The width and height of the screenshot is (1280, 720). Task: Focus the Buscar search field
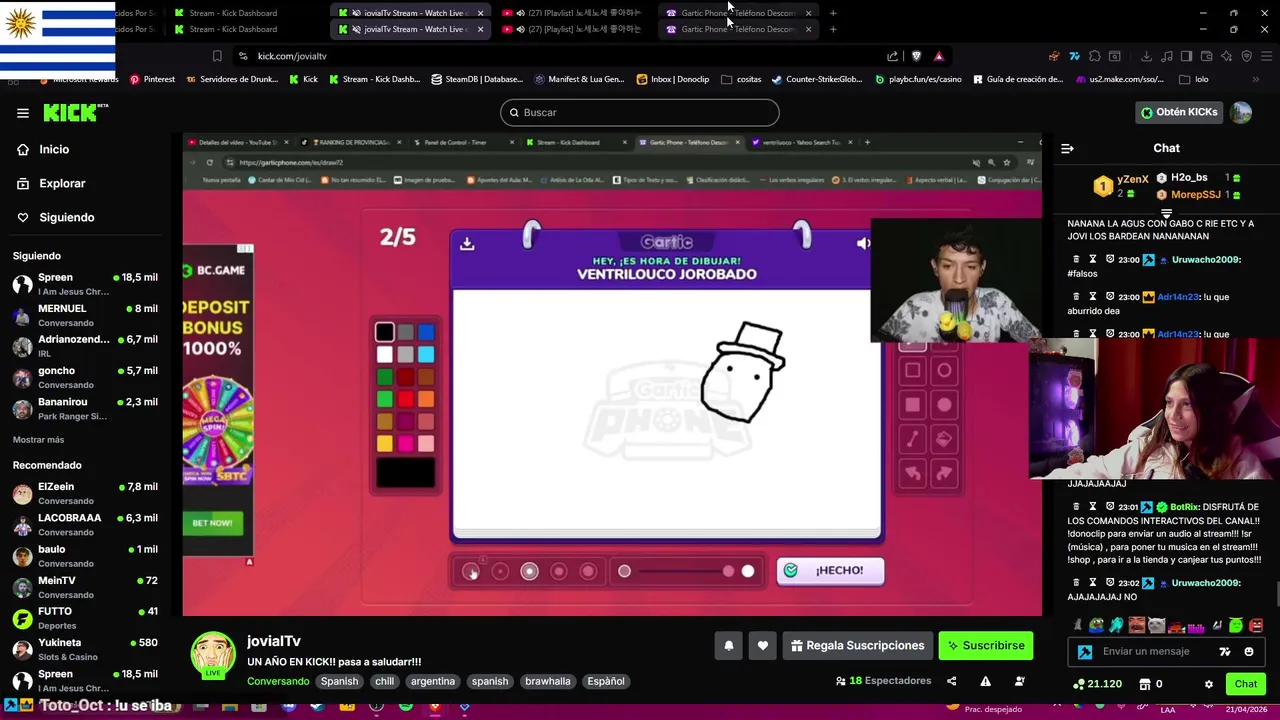(639, 112)
